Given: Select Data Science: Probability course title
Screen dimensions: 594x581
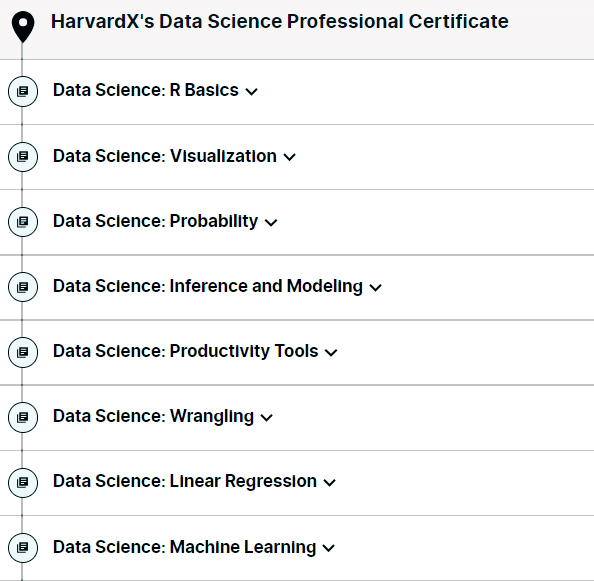Looking at the screenshot, I should tap(155, 221).
